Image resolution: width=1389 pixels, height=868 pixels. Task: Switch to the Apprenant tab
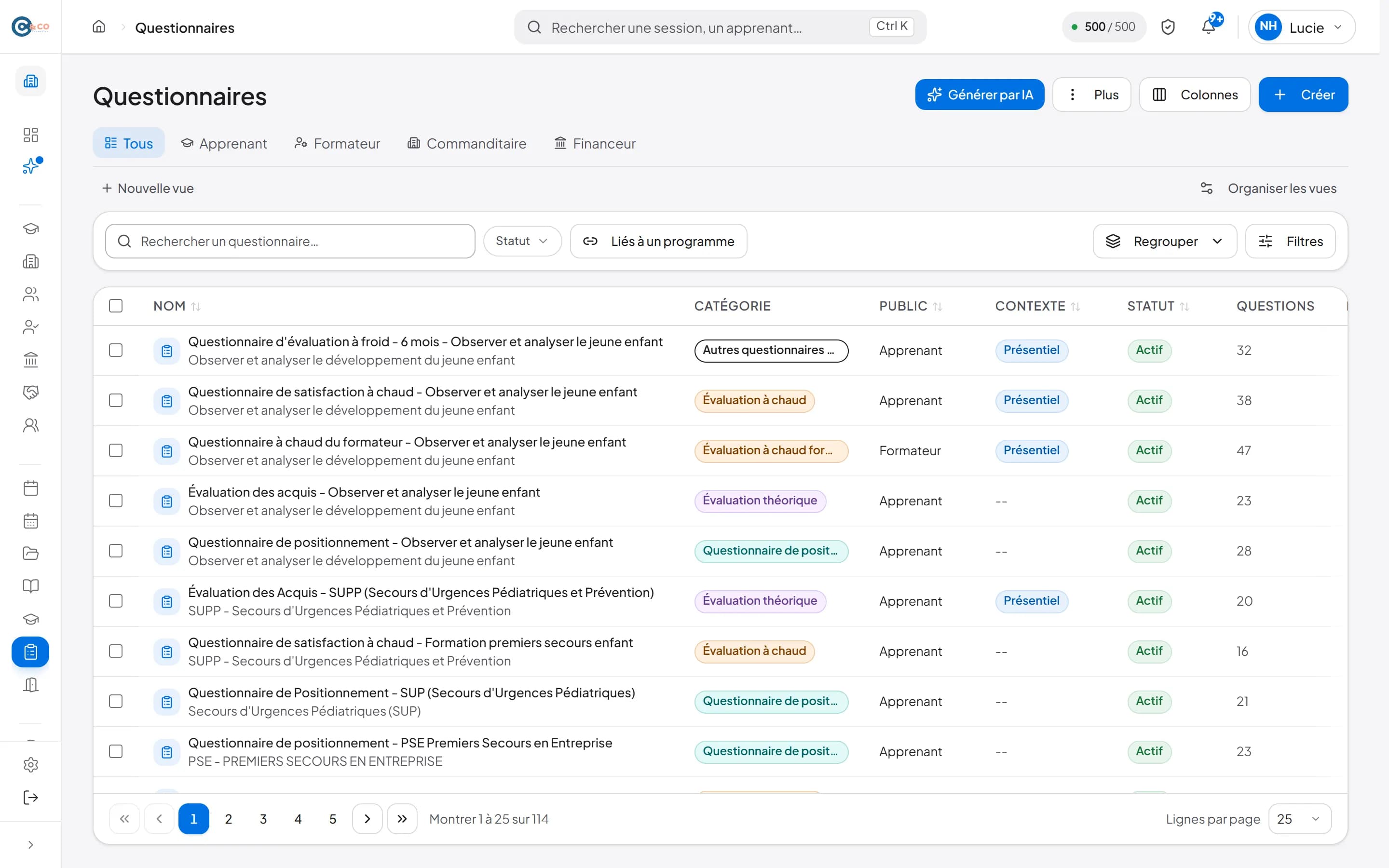tap(224, 143)
